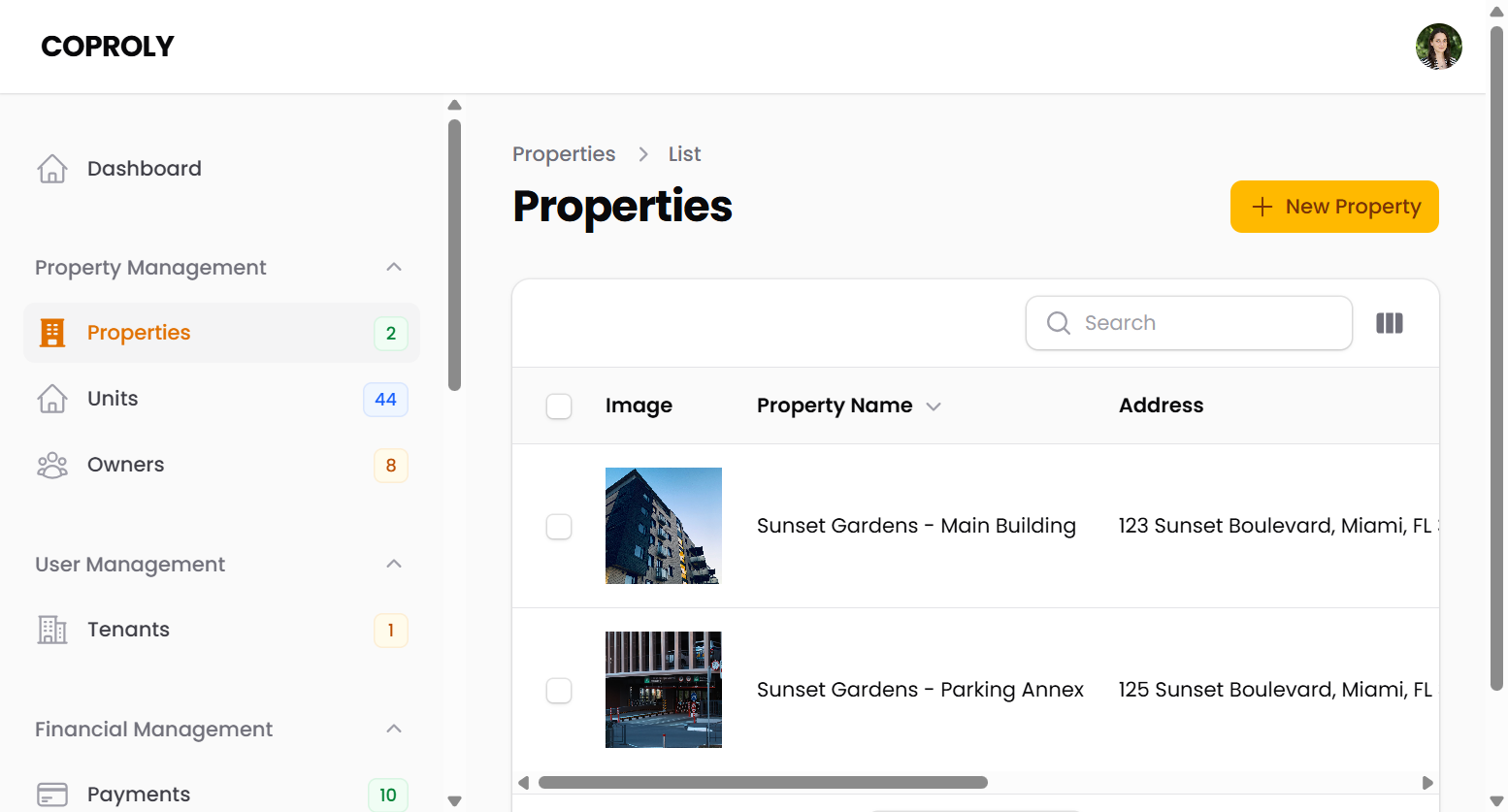Collapse the Property Management section
The width and height of the screenshot is (1508, 812).
pos(394,267)
